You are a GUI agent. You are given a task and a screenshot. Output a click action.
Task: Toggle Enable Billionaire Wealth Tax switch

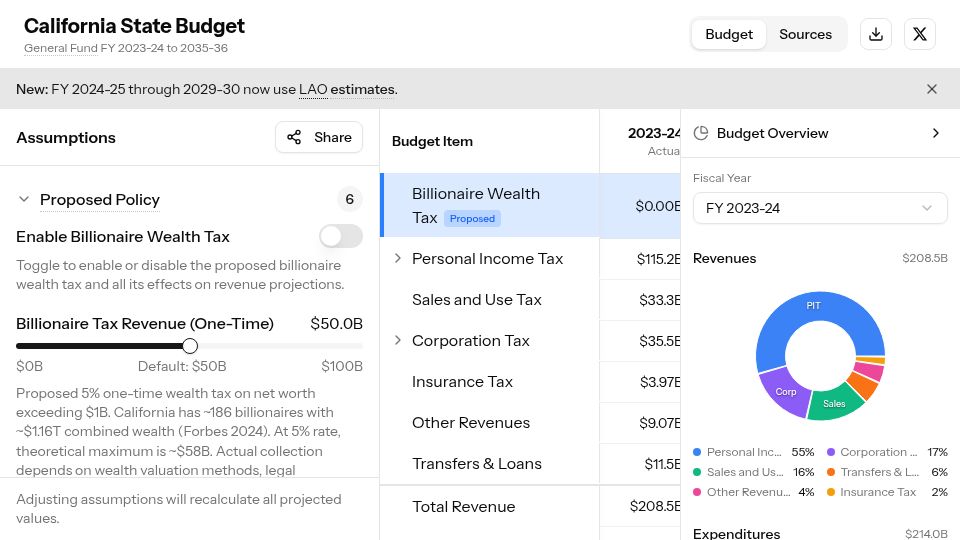341,236
